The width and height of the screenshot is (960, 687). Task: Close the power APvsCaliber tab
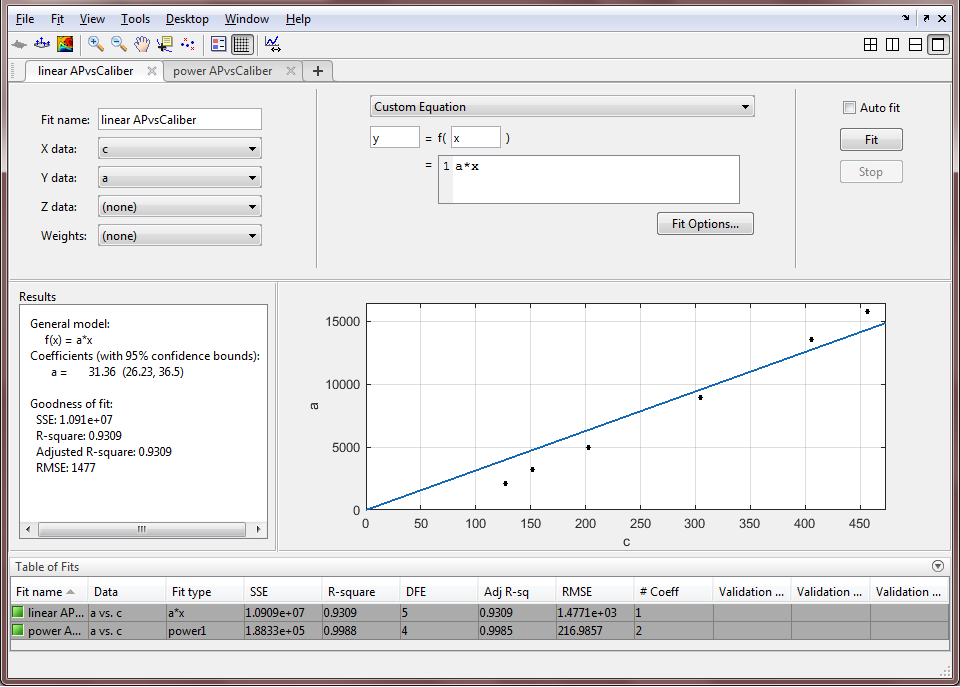[x=291, y=71]
